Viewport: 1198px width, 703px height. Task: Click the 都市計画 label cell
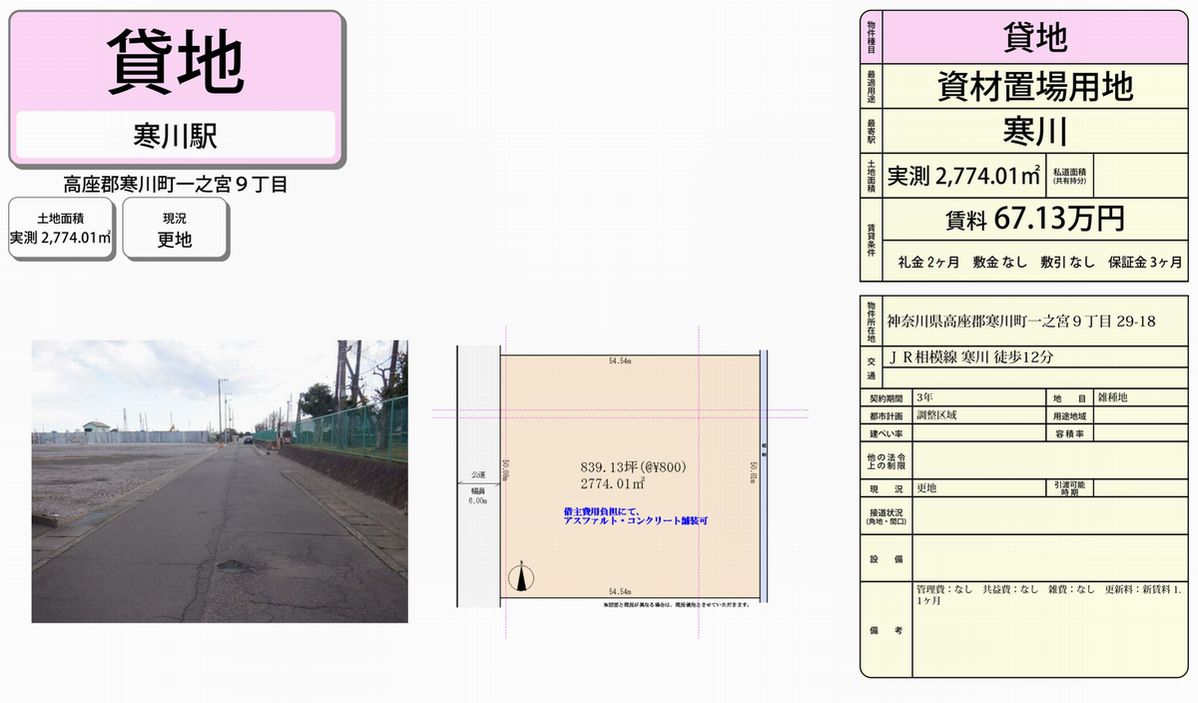pyautogui.click(x=886, y=416)
